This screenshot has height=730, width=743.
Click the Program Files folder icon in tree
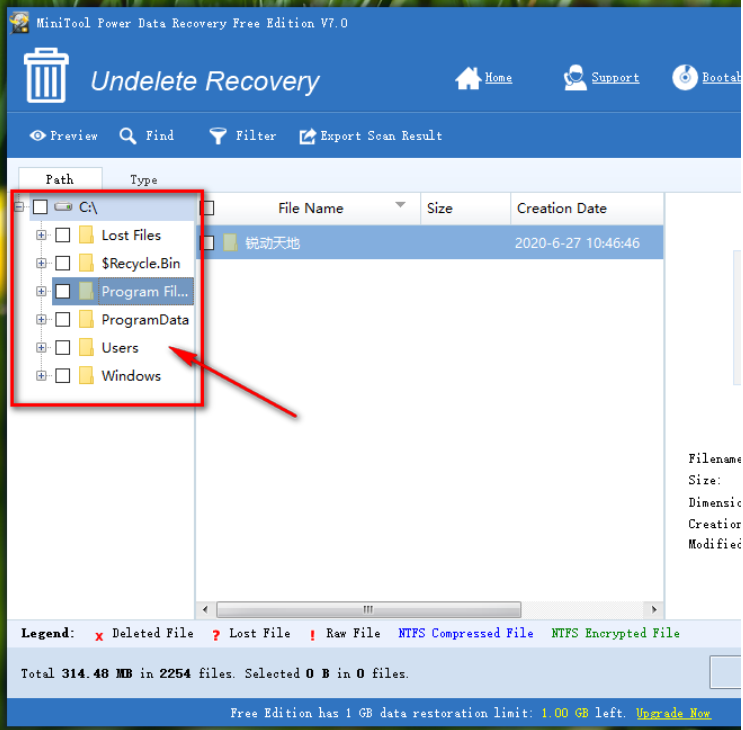coord(86,291)
